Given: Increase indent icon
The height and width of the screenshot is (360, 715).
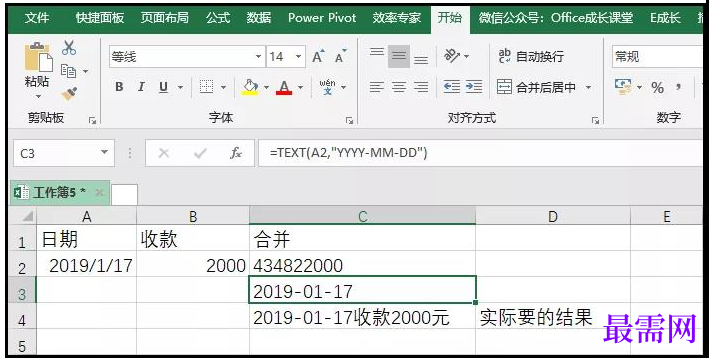Looking at the screenshot, I should pos(474,87).
